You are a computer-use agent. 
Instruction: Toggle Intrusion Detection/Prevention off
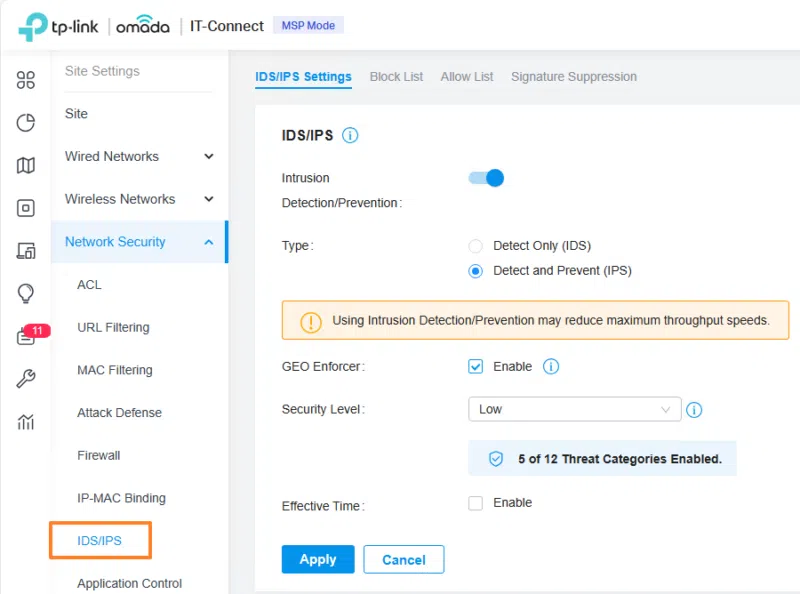[x=485, y=177]
